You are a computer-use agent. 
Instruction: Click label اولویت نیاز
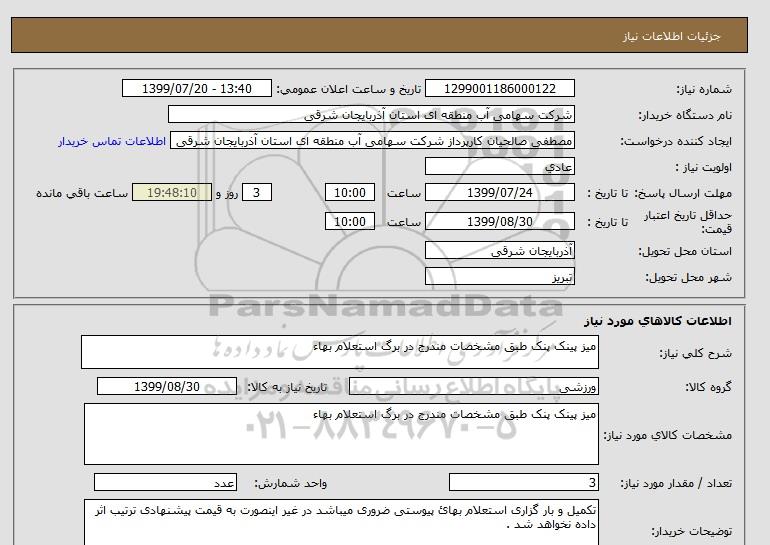coord(703,167)
